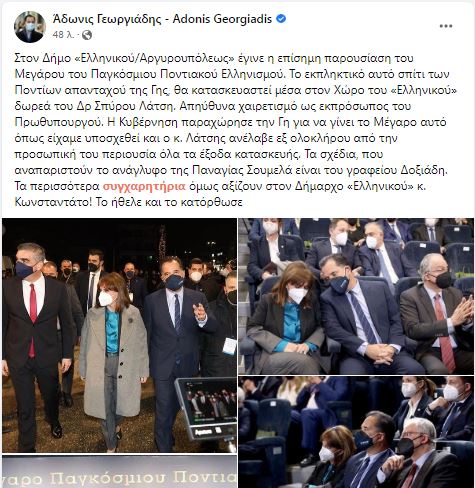The image size is (475, 488).
Task: Click the text mentioning 'Παναγίας Σουμελά'
Action: 231,170
